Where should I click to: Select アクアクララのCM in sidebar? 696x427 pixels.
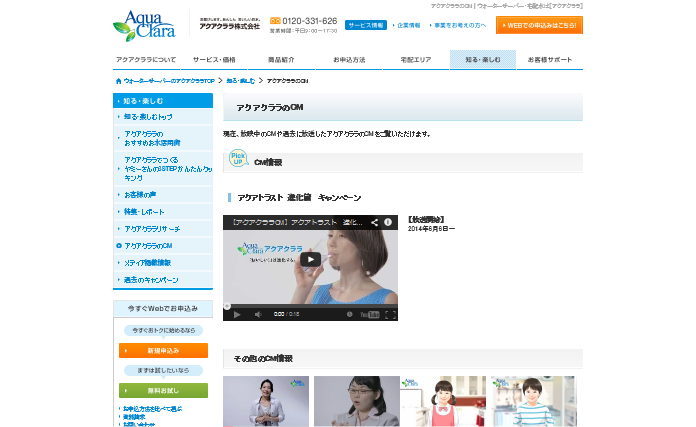163,245
